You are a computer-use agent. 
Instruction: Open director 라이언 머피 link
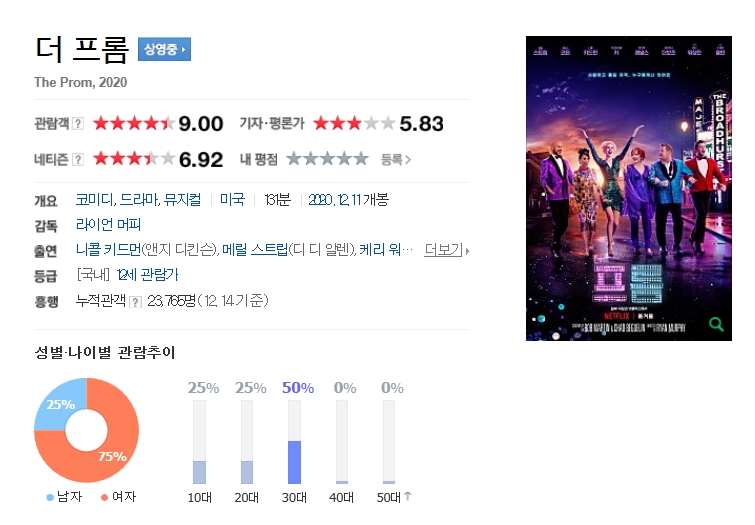108,224
